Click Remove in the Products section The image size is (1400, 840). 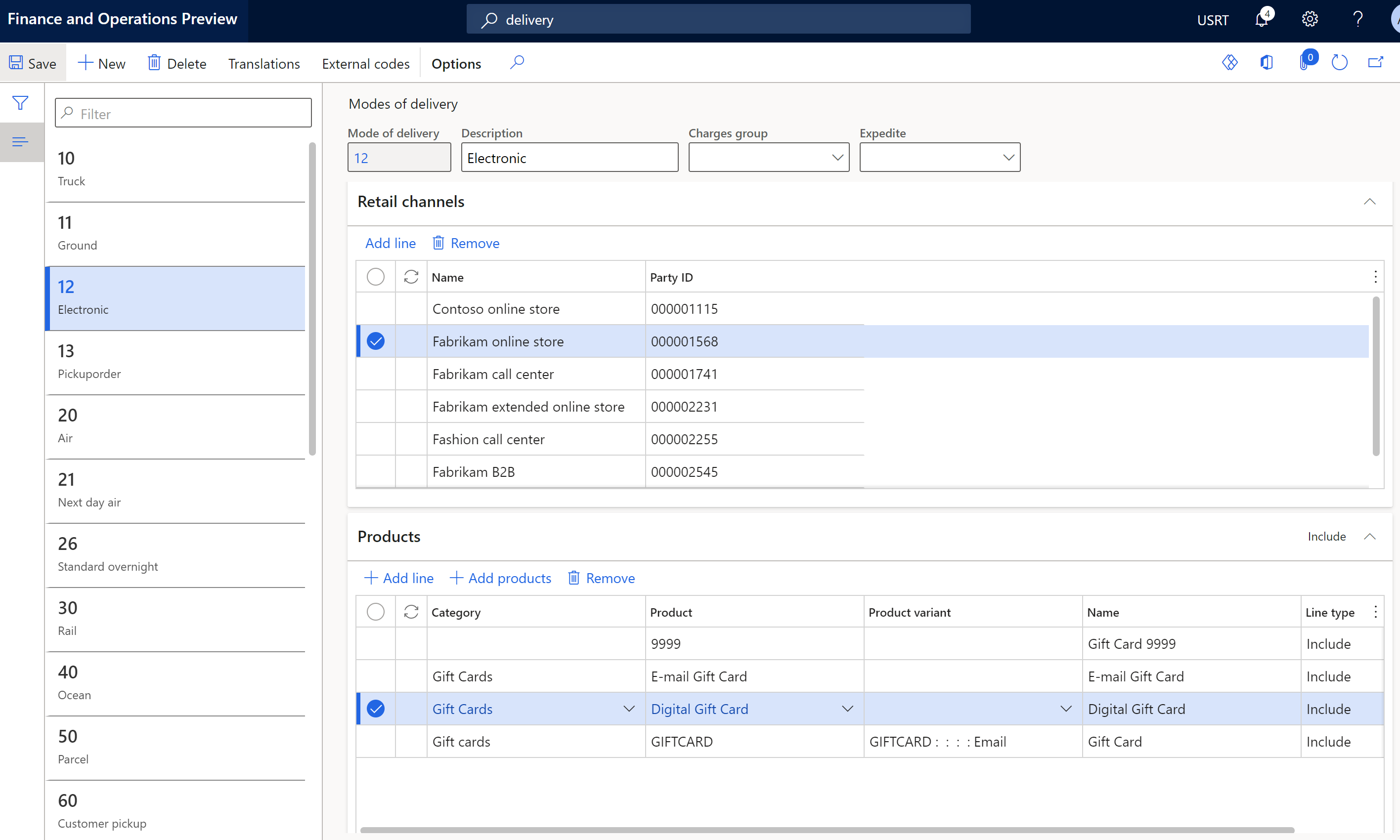pyautogui.click(x=610, y=577)
